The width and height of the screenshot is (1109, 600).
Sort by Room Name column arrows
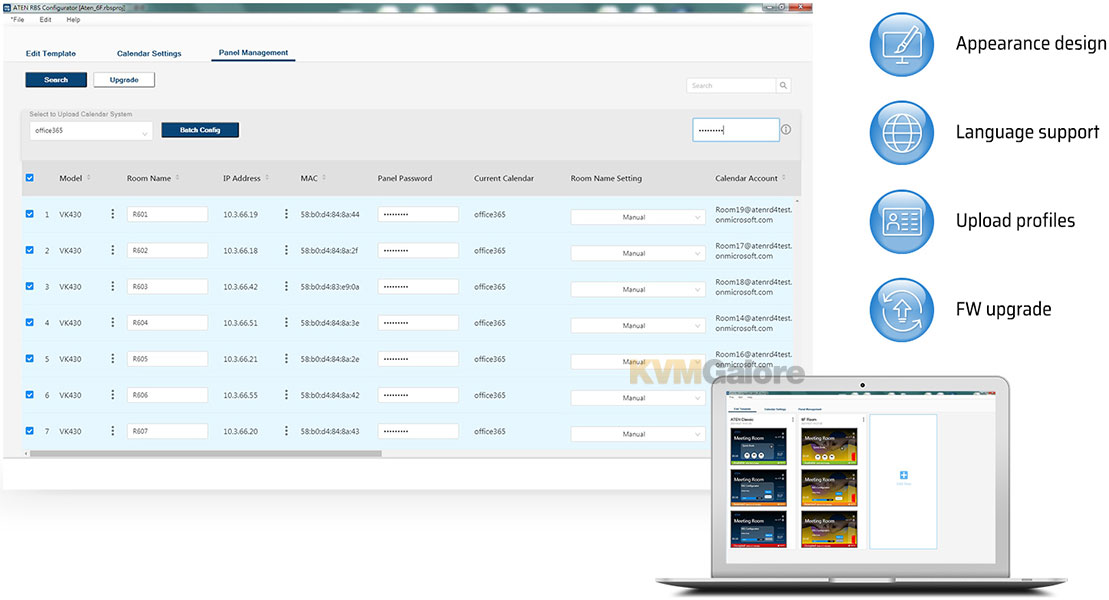178,178
